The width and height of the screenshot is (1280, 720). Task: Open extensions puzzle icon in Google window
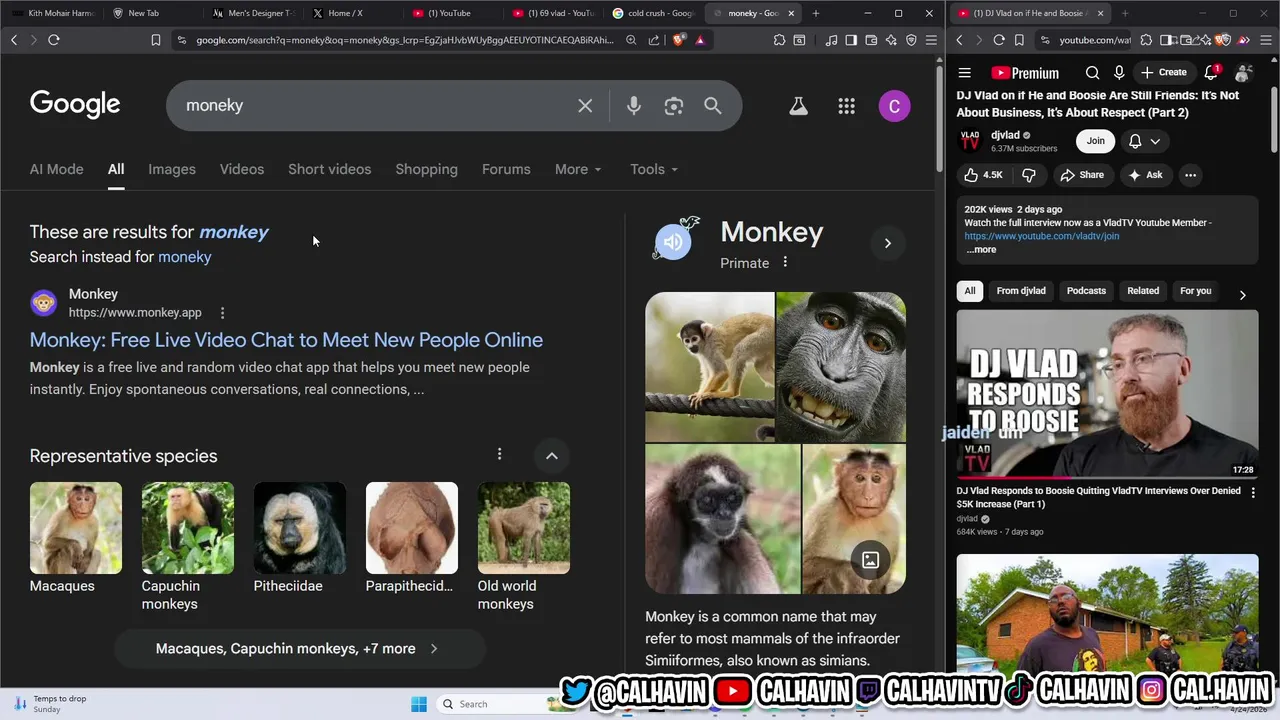[x=779, y=40]
